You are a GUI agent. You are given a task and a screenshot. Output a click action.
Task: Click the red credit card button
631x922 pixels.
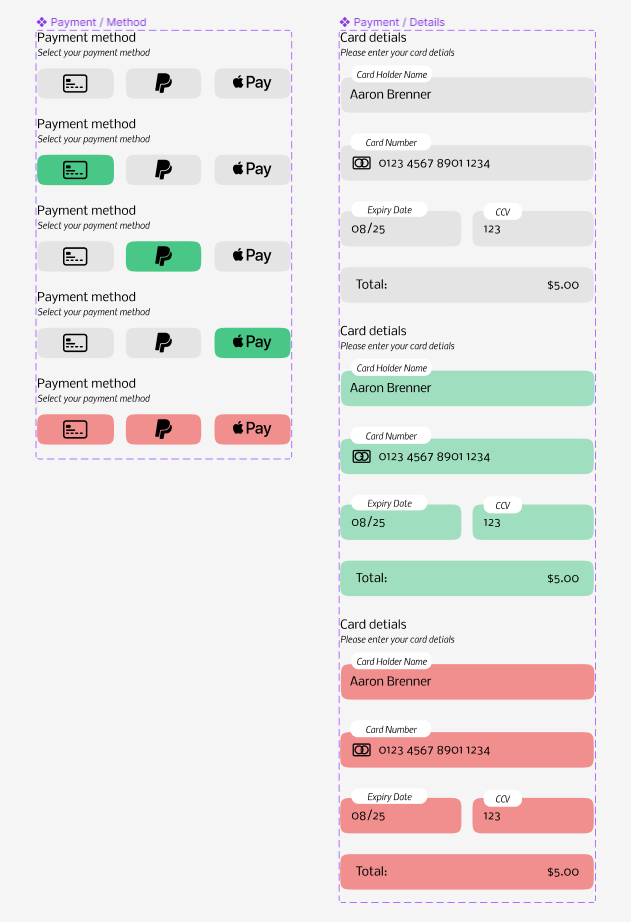[75, 429]
